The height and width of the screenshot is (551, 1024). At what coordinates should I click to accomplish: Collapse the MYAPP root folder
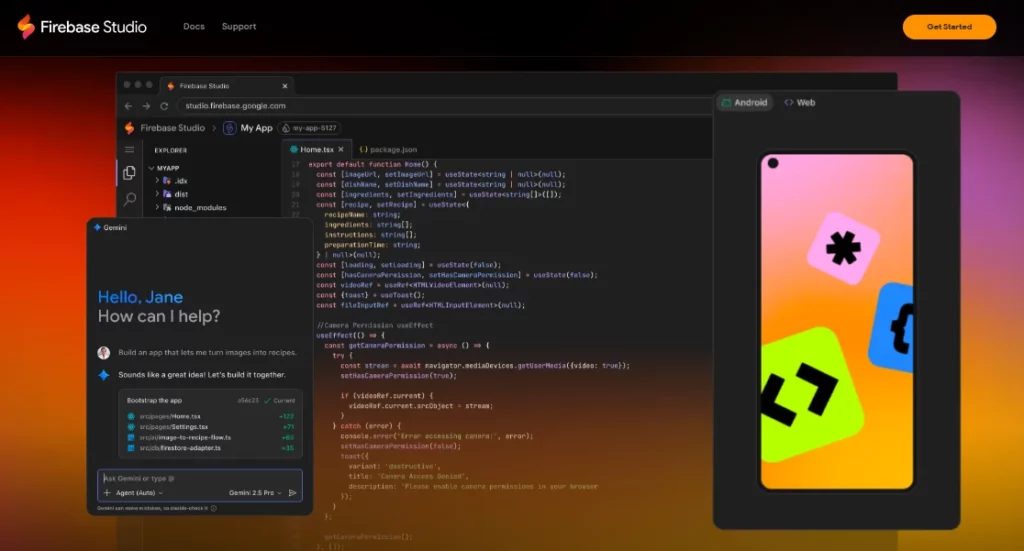[164, 168]
